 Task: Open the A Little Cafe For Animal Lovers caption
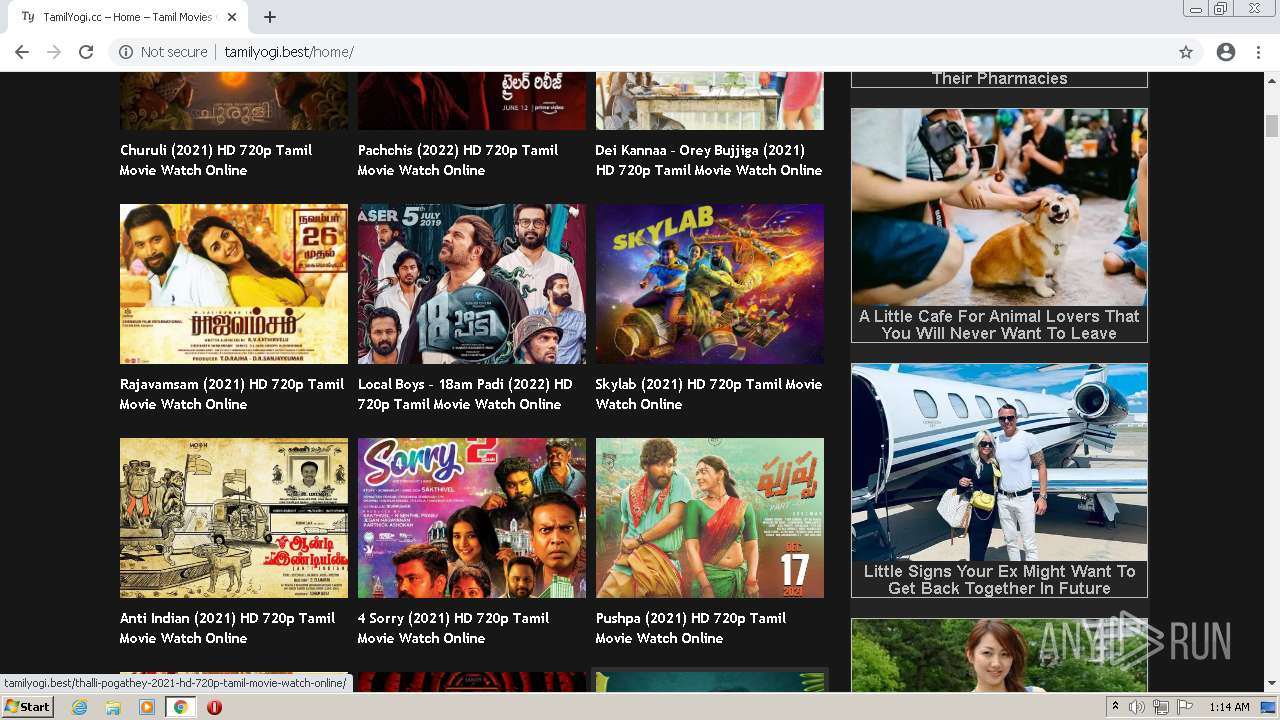999,325
